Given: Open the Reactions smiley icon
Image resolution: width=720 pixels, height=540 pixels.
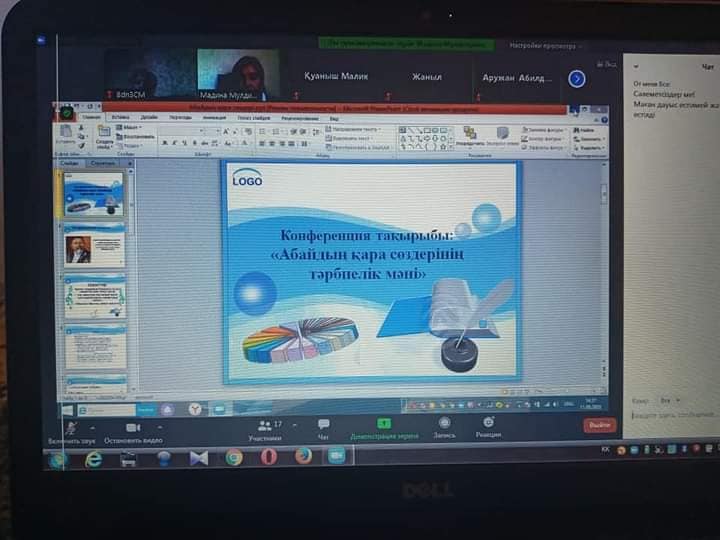Looking at the screenshot, I should pos(488,423).
